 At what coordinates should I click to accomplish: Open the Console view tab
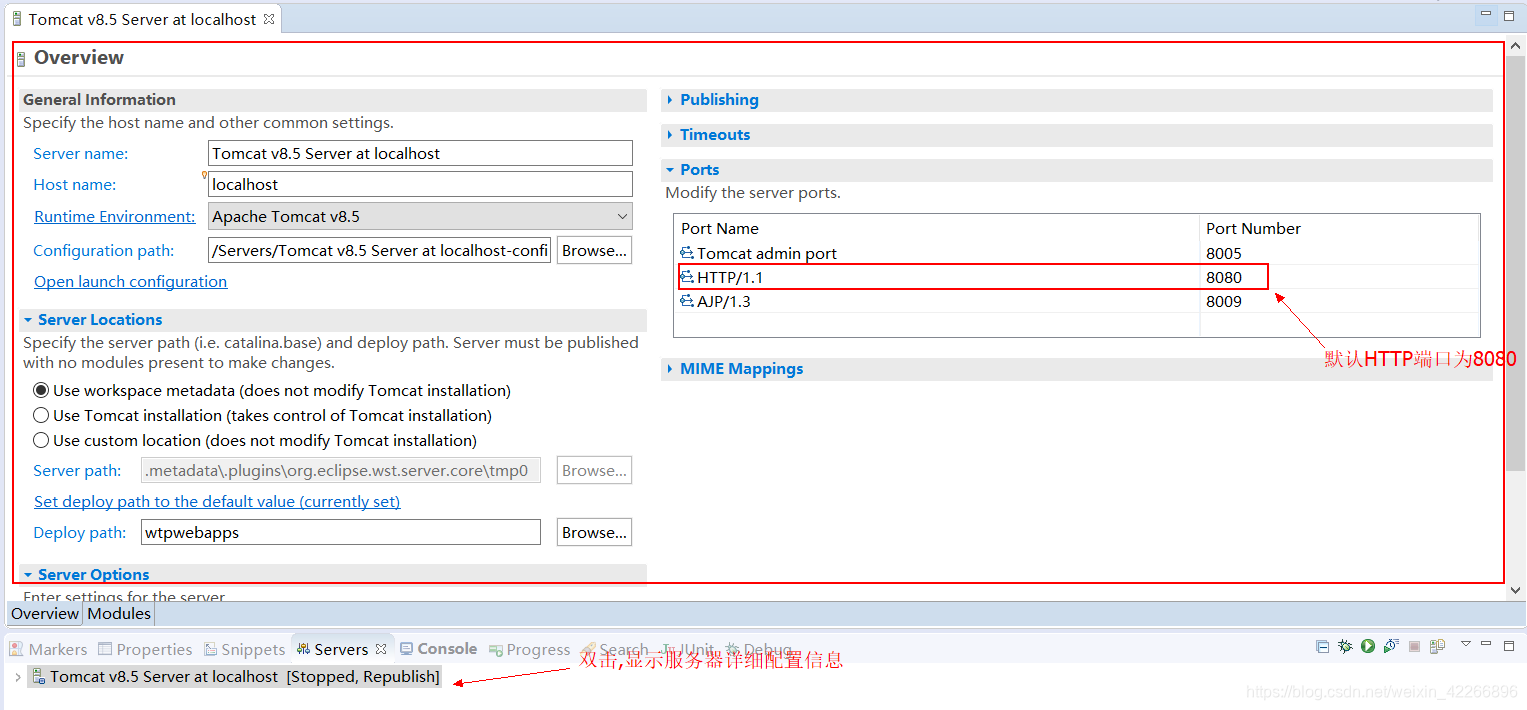coord(438,649)
